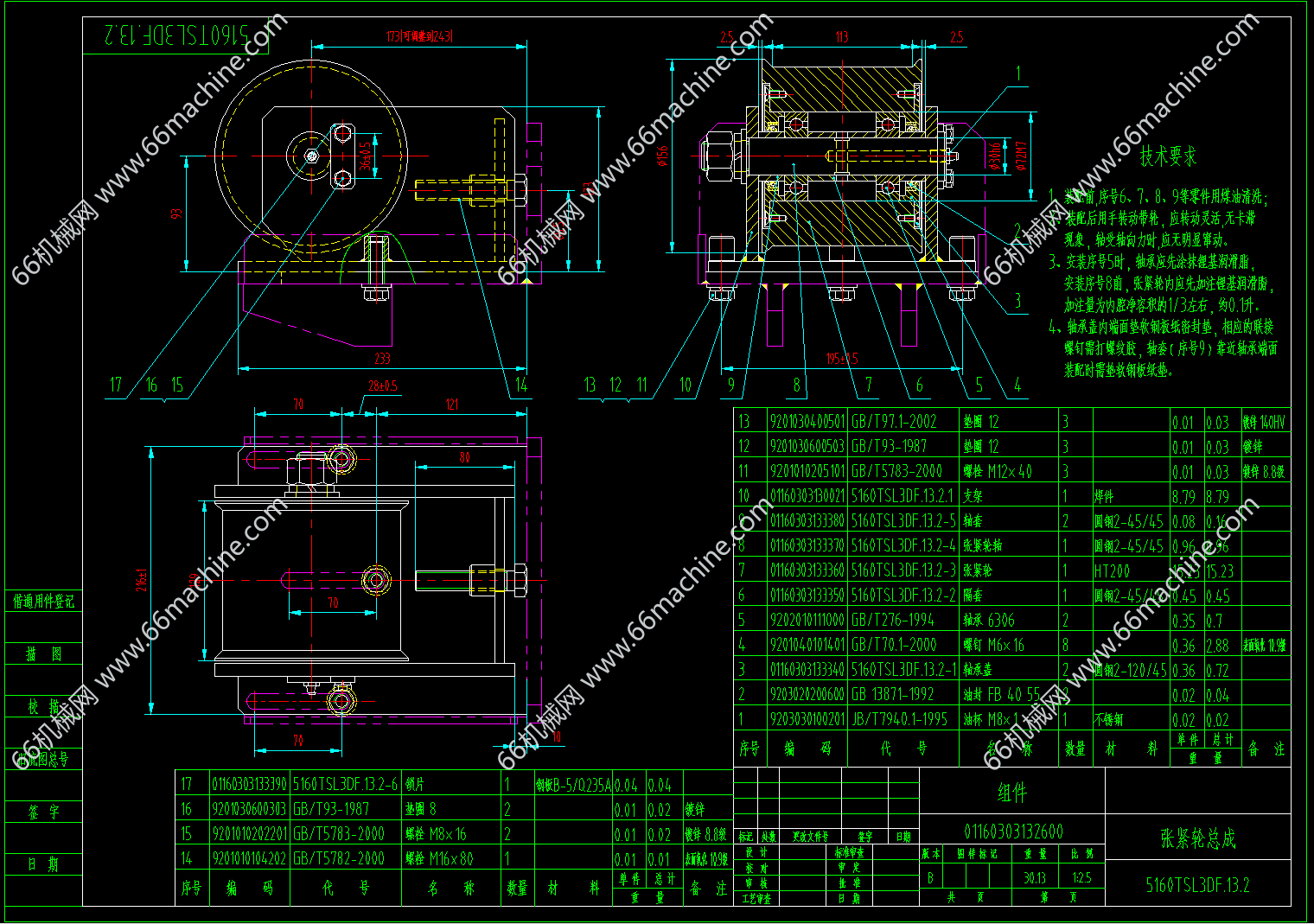
Task: Click the revision letter 'B' under 版本
Action: [931, 877]
